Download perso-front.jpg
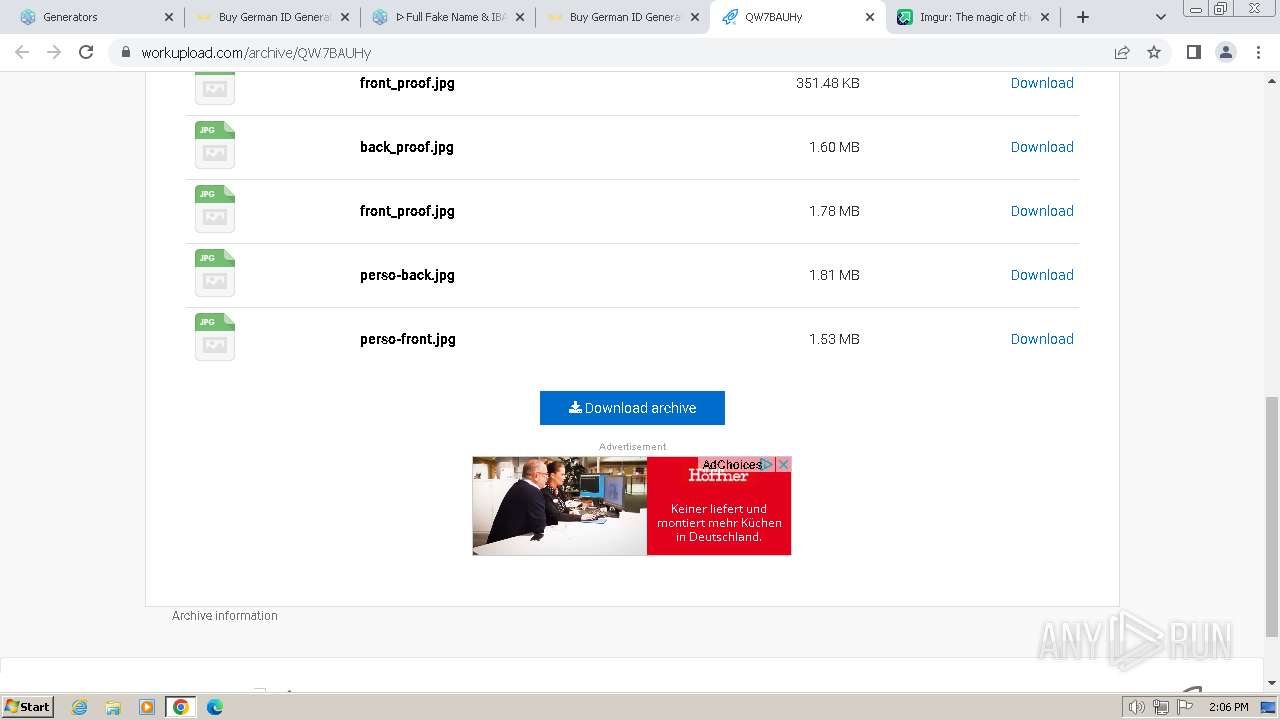Viewport: 1280px width, 720px height. point(1042,339)
